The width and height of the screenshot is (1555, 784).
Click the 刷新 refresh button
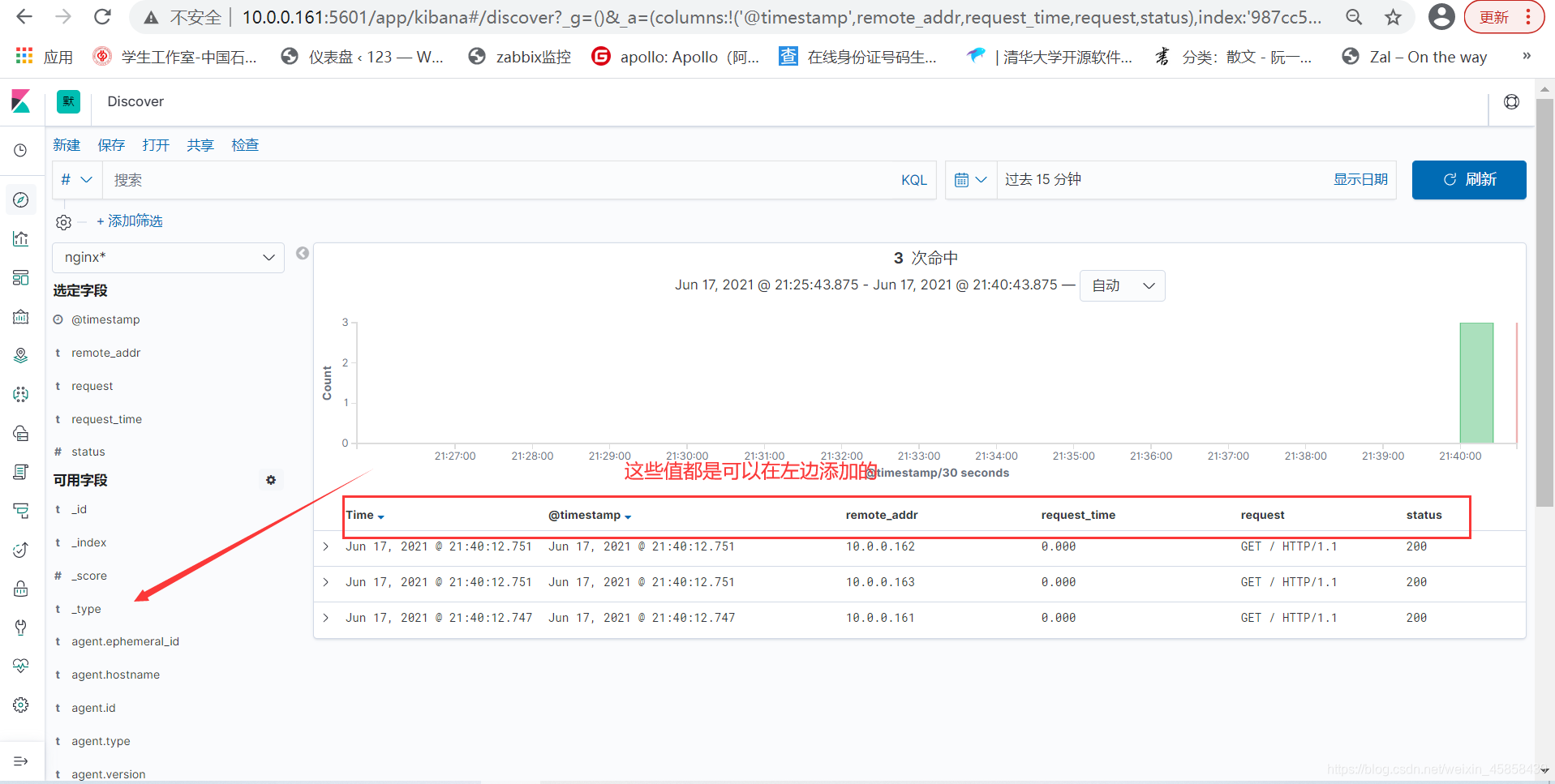[1469, 180]
